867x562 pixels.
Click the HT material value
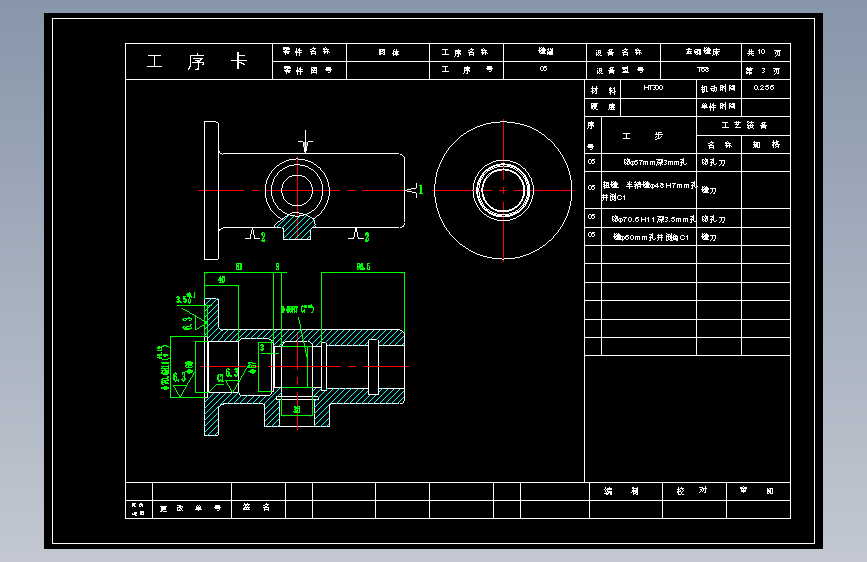coord(653,88)
